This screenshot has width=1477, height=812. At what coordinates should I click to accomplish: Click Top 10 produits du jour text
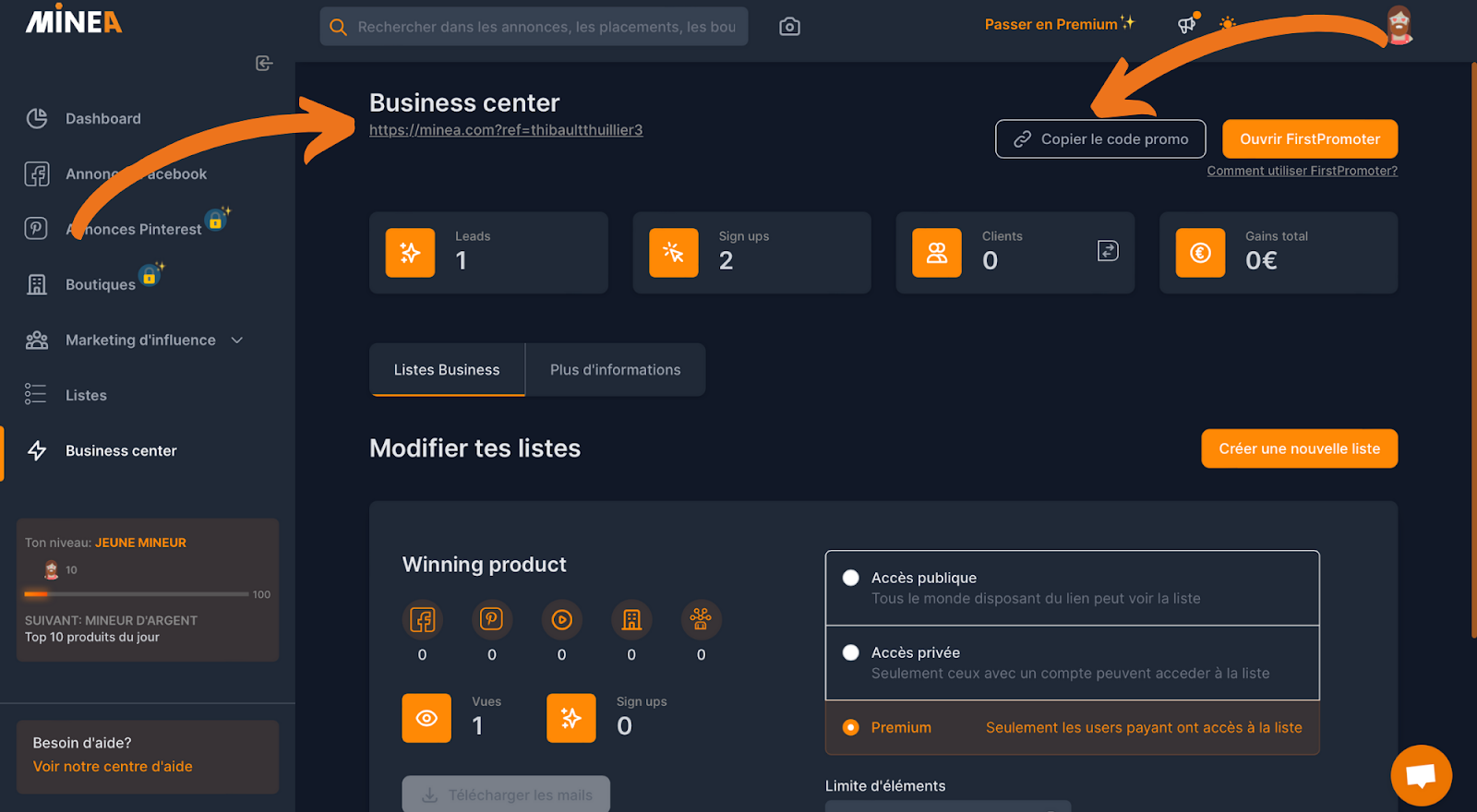pos(92,637)
